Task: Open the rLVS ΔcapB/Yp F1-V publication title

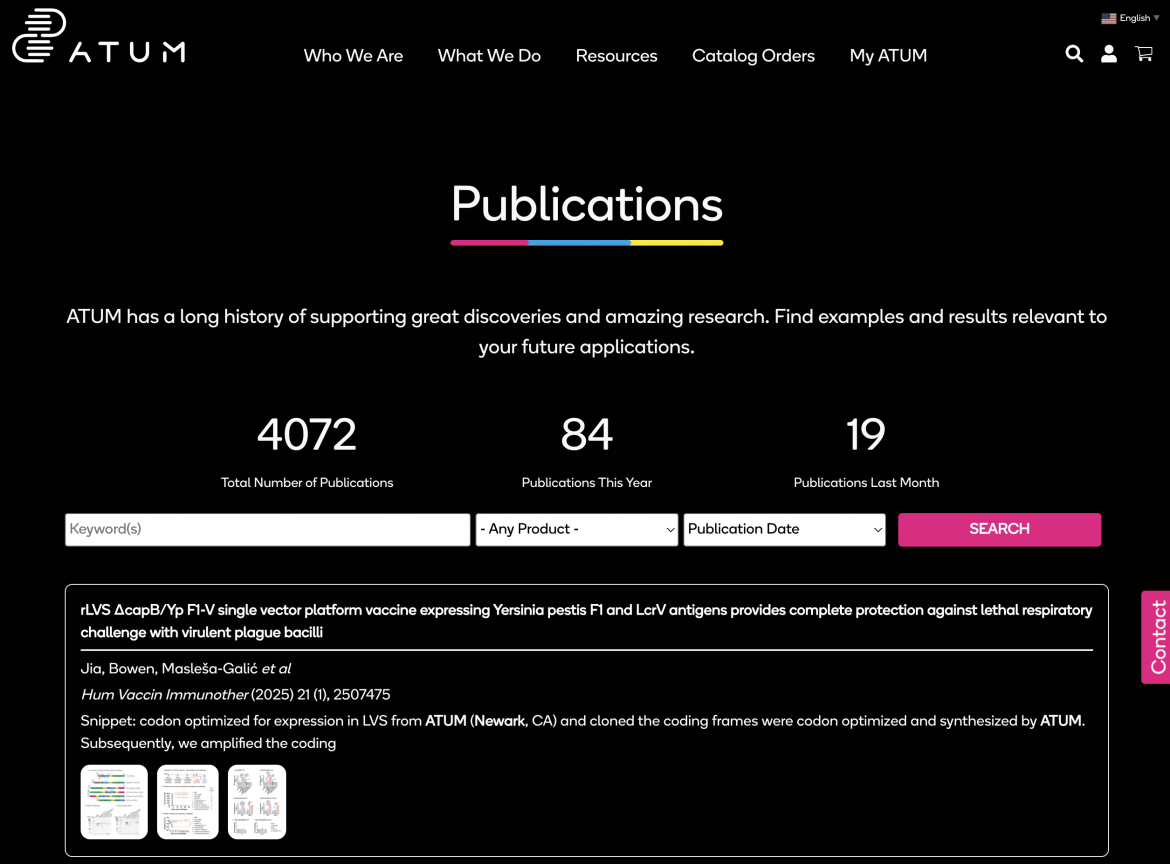Action: point(586,621)
